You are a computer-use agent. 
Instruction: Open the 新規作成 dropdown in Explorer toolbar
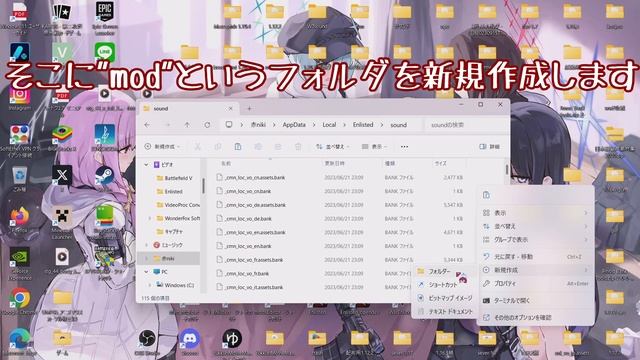click(x=162, y=147)
